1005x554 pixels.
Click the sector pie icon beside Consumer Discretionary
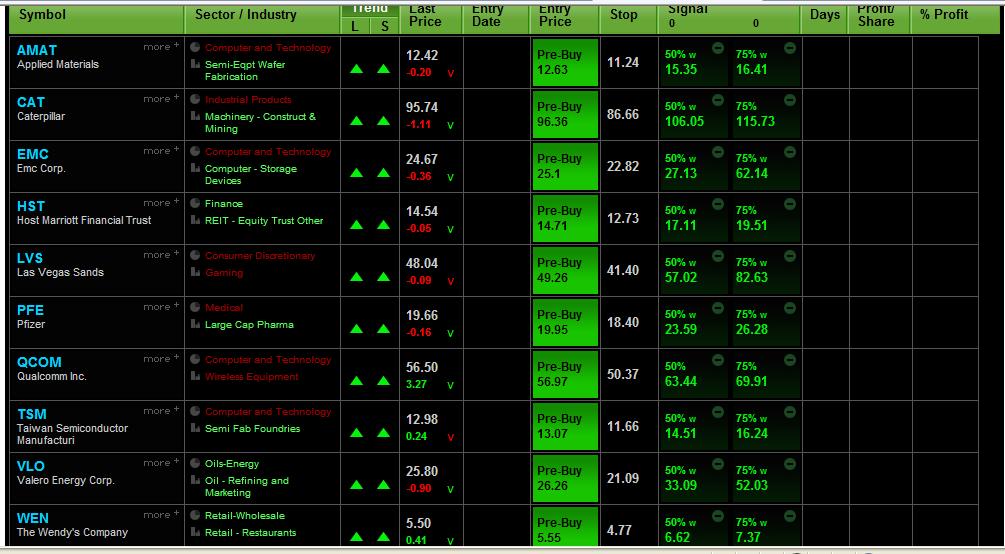195,255
